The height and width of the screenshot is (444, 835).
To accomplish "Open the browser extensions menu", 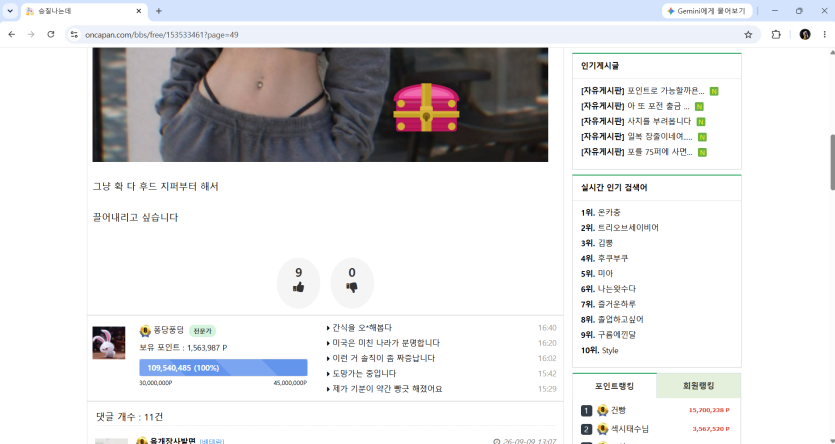I will point(776,35).
